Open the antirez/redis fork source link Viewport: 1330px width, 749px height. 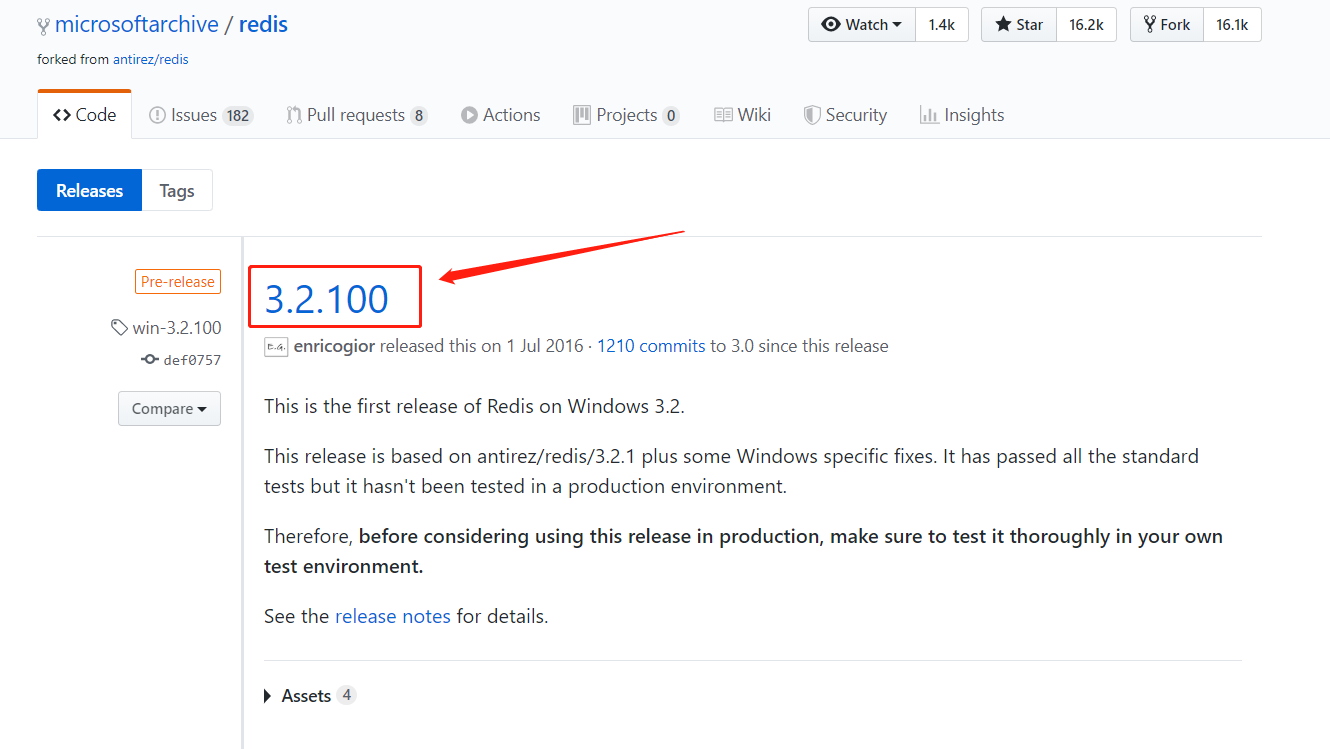click(x=151, y=59)
